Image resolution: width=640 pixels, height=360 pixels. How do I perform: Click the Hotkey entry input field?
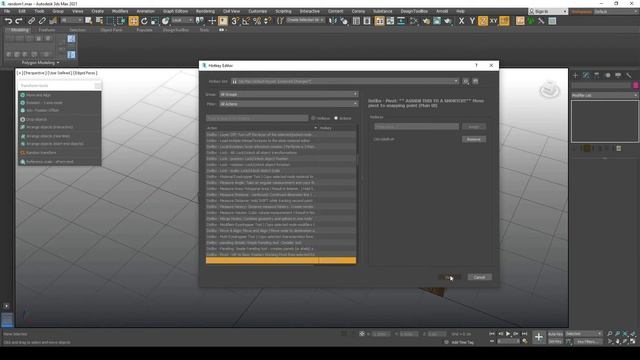pyautogui.click(x=416, y=127)
